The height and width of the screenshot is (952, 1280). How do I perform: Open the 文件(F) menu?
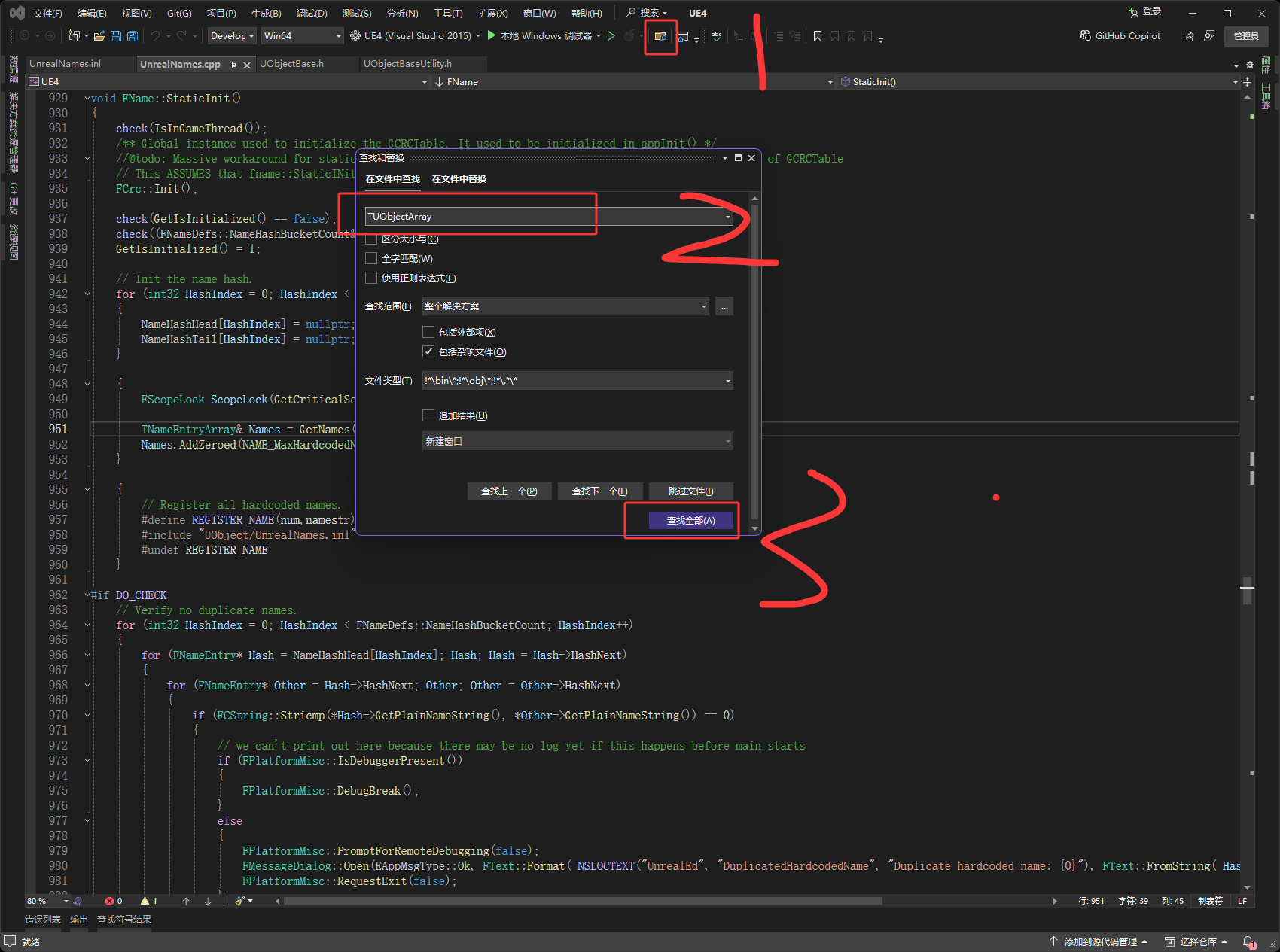pyautogui.click(x=48, y=13)
